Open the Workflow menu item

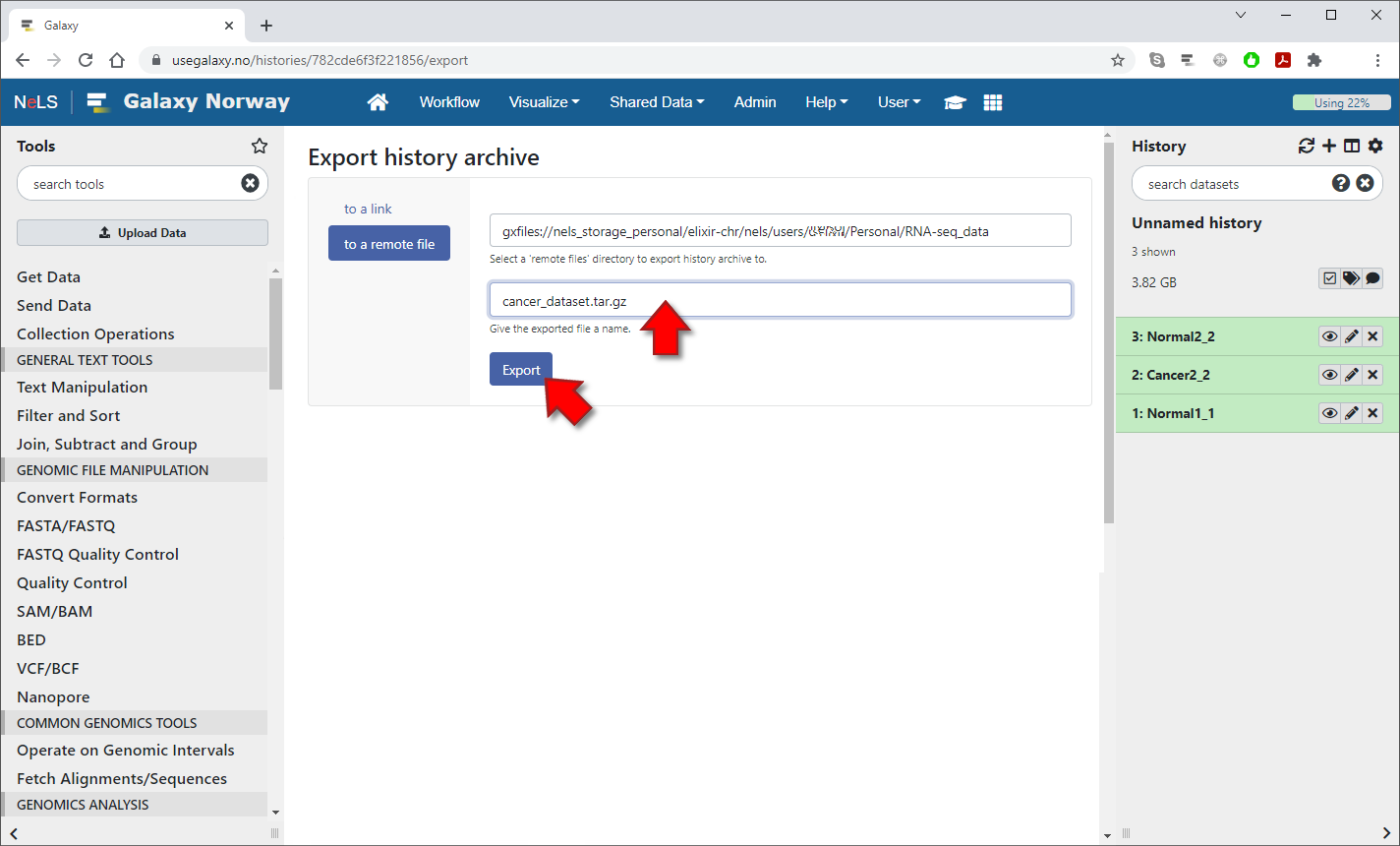[x=449, y=102]
